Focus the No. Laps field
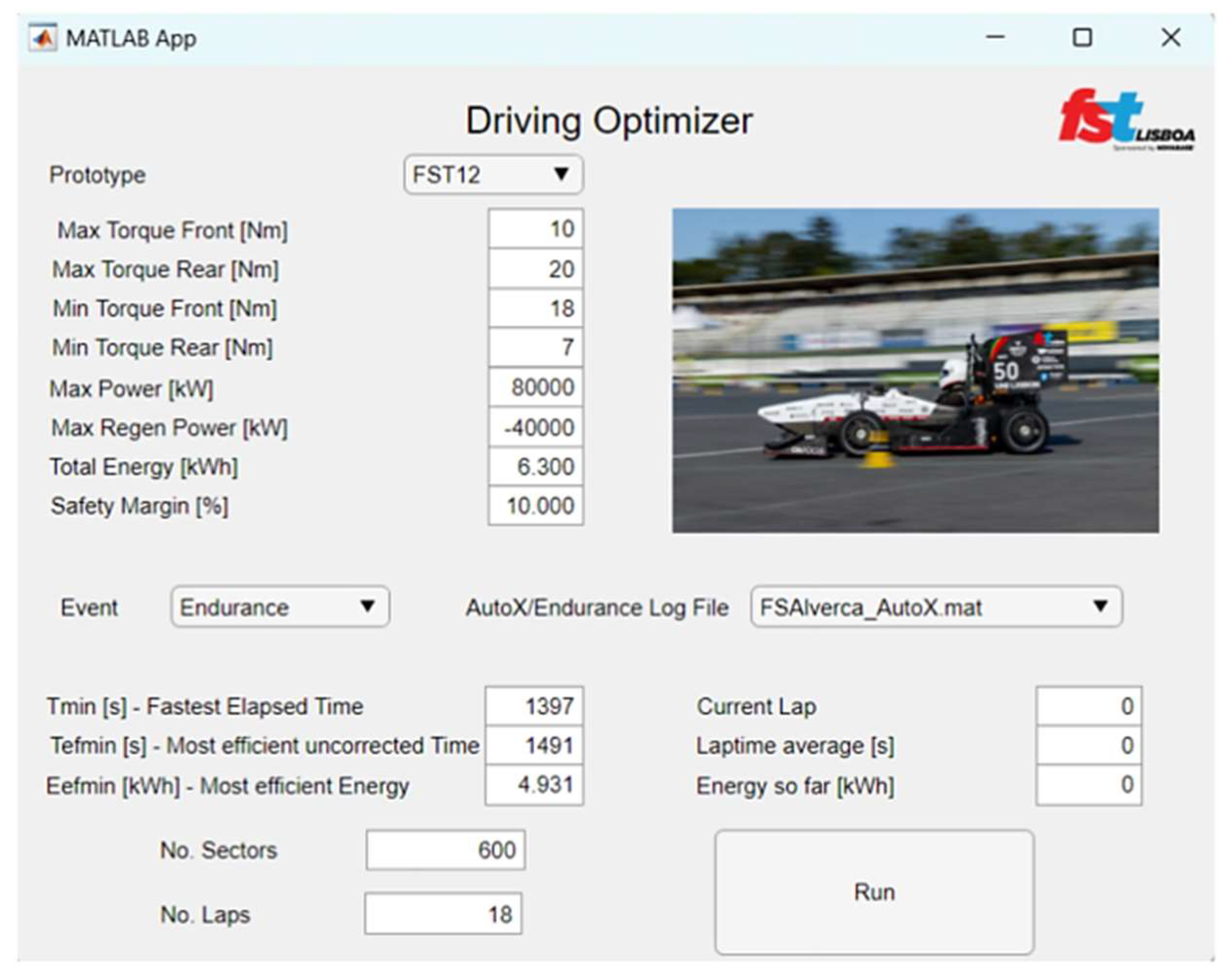 tap(443, 914)
